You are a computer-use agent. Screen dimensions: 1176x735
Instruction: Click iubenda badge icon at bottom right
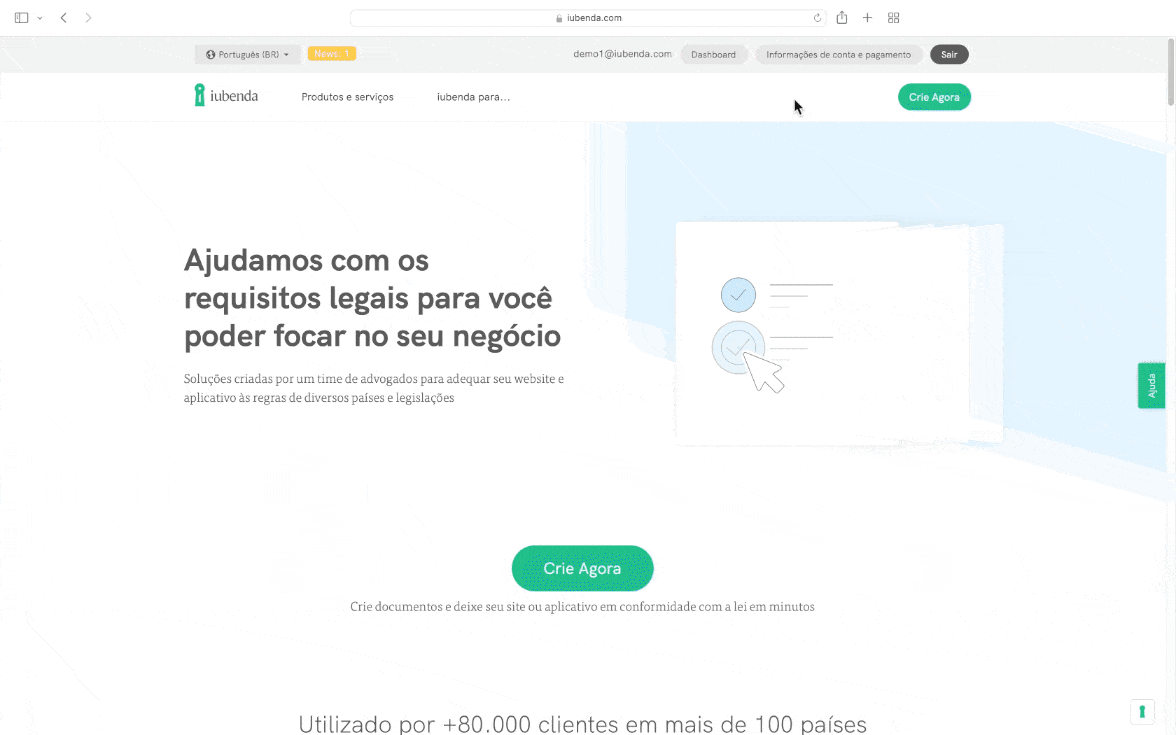click(1142, 711)
